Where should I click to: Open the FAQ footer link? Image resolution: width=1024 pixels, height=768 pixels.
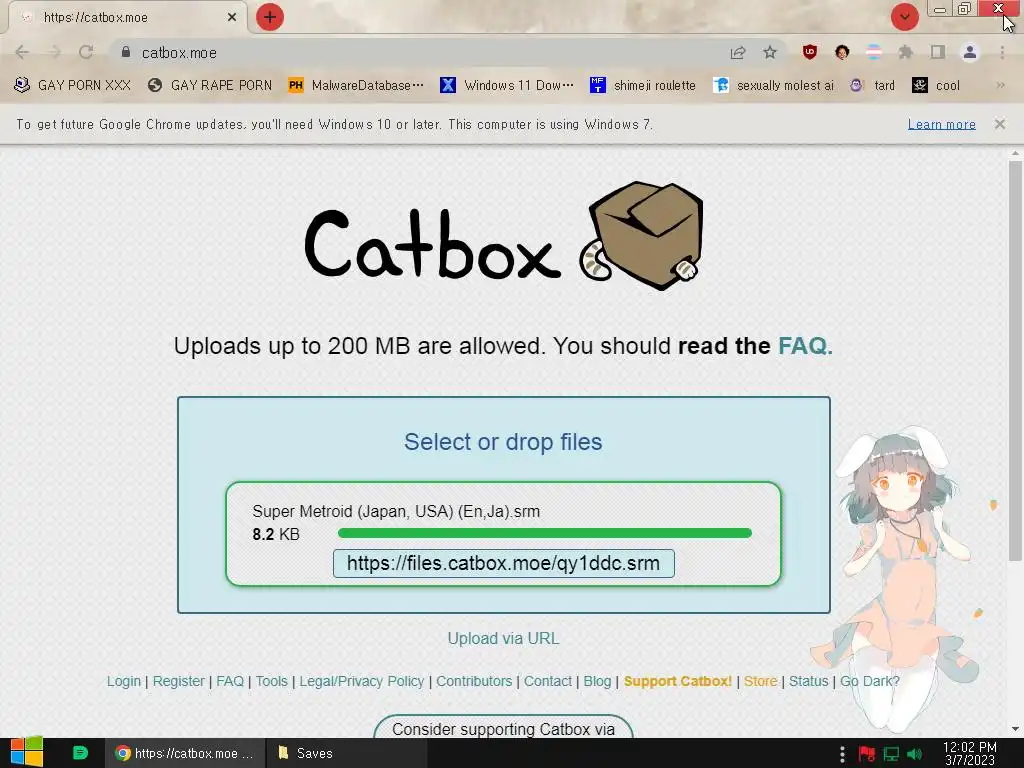click(230, 681)
